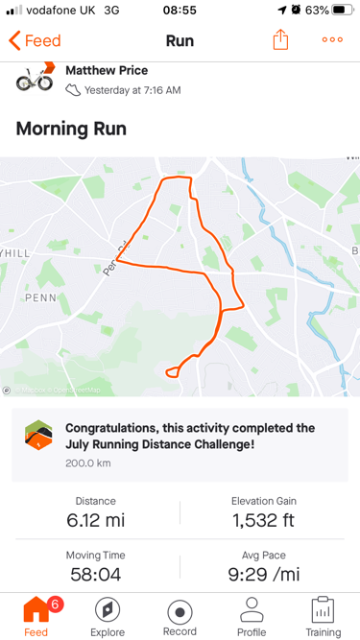Tap the battery indicator in status bar
Screen dimensions: 360x640
(343, 10)
